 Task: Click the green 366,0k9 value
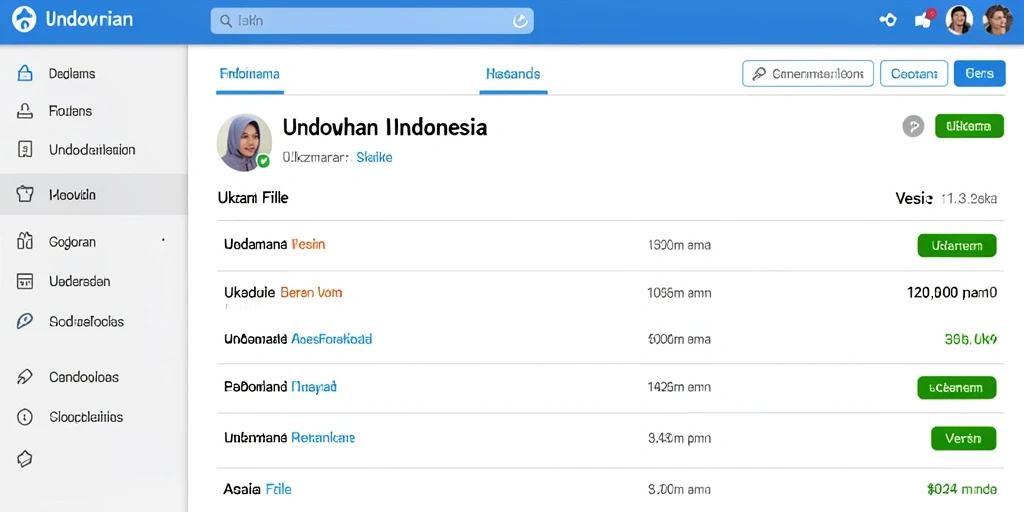tap(971, 340)
